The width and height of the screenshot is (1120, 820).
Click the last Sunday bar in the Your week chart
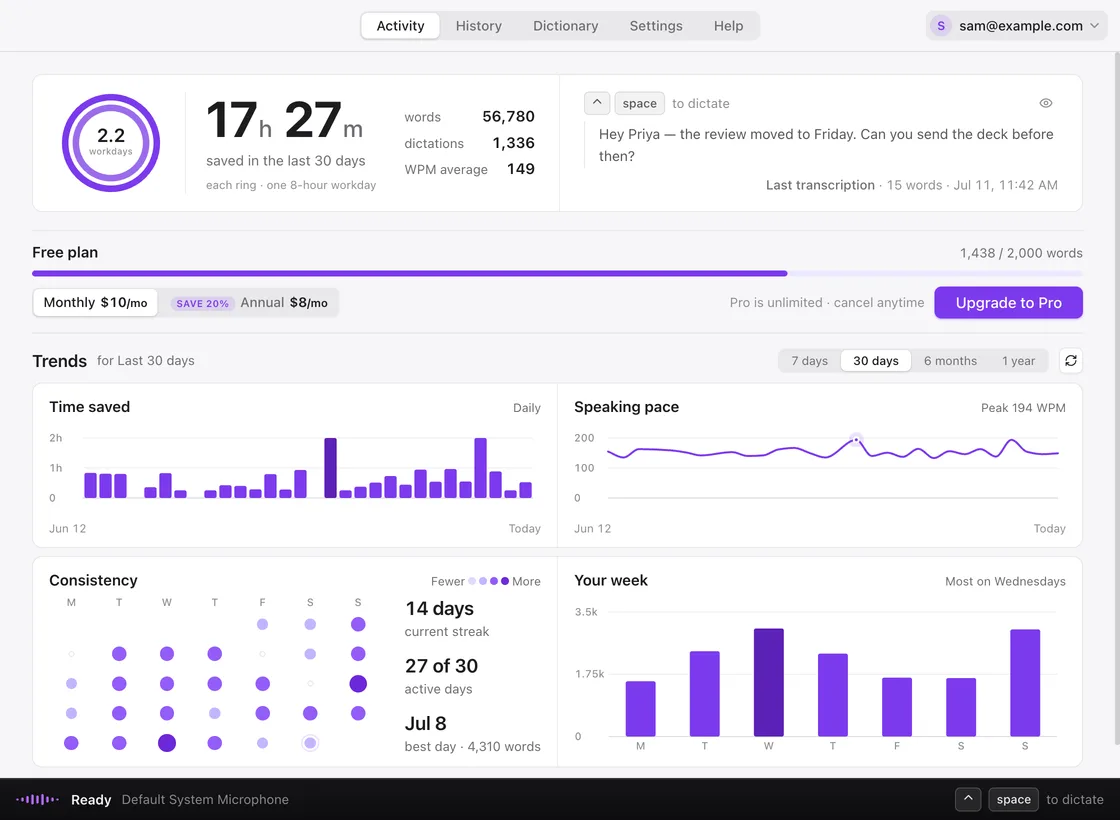click(1025, 683)
